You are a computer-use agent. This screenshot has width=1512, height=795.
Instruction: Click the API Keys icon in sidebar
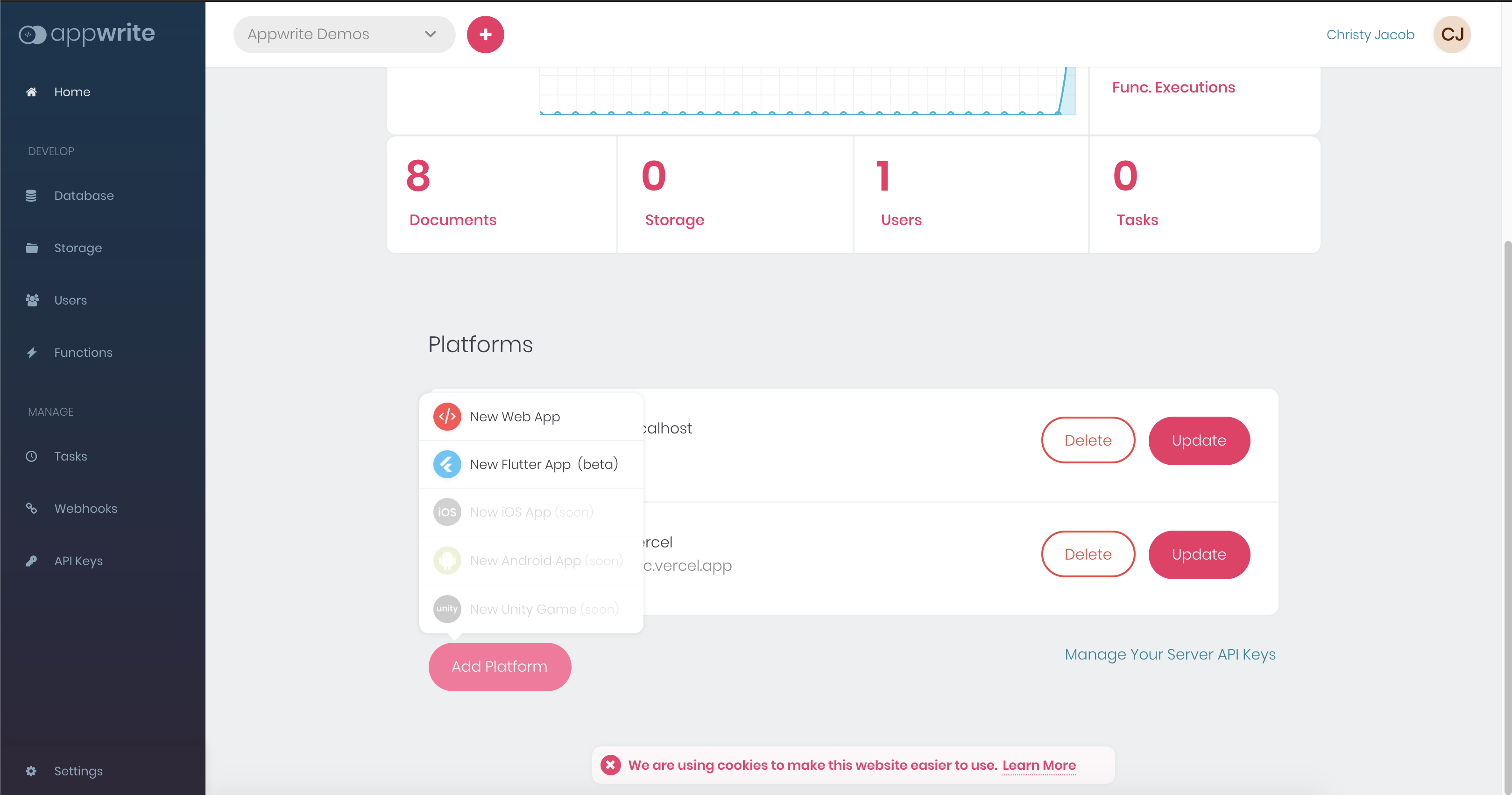pyautogui.click(x=33, y=560)
